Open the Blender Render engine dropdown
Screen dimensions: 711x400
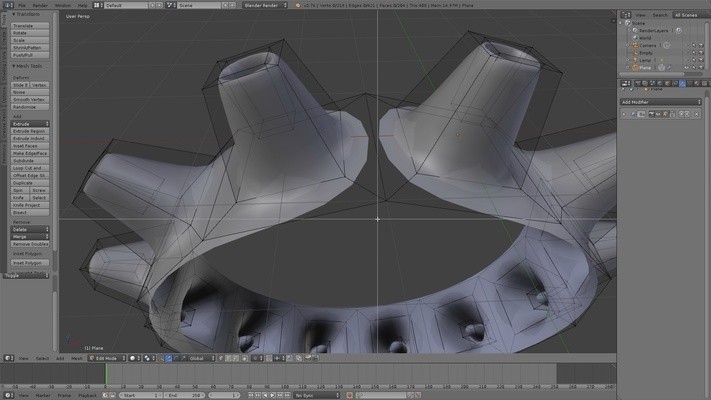click(x=267, y=5)
